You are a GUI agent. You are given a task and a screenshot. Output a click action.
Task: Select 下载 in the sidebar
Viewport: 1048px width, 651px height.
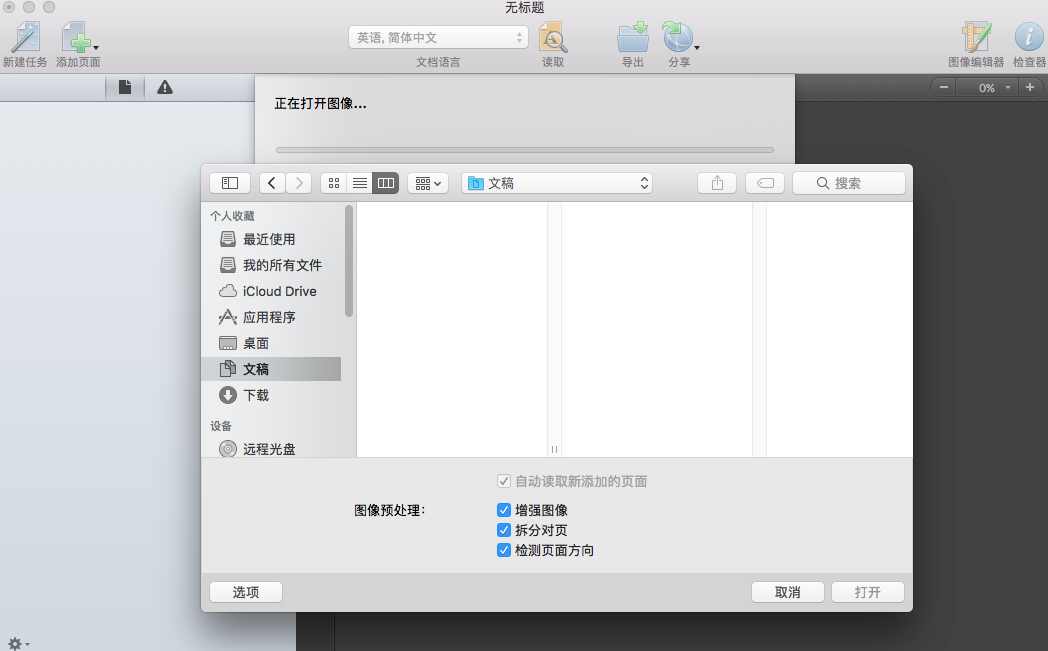256,395
